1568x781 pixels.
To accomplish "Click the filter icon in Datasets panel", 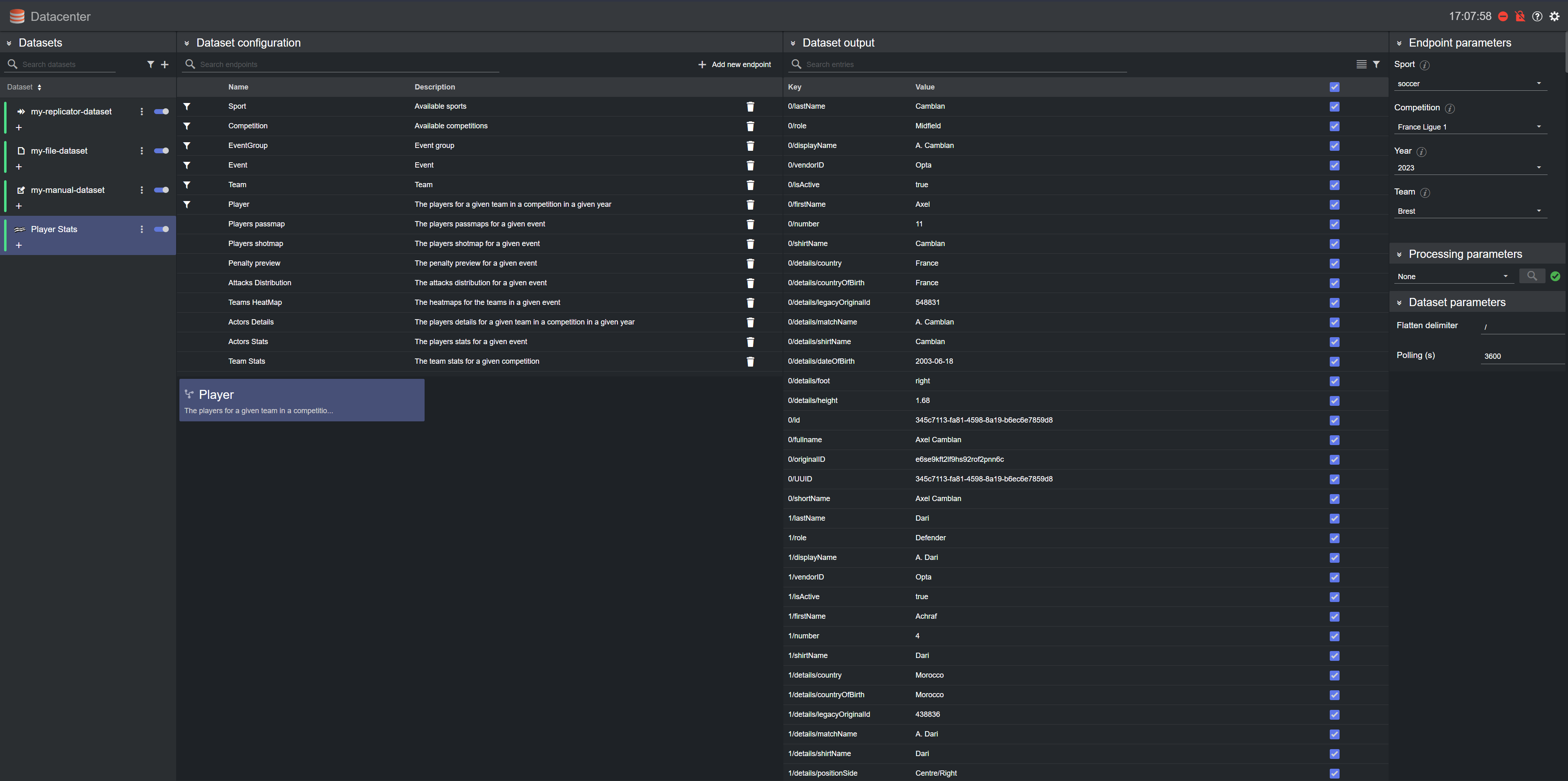I will (150, 65).
